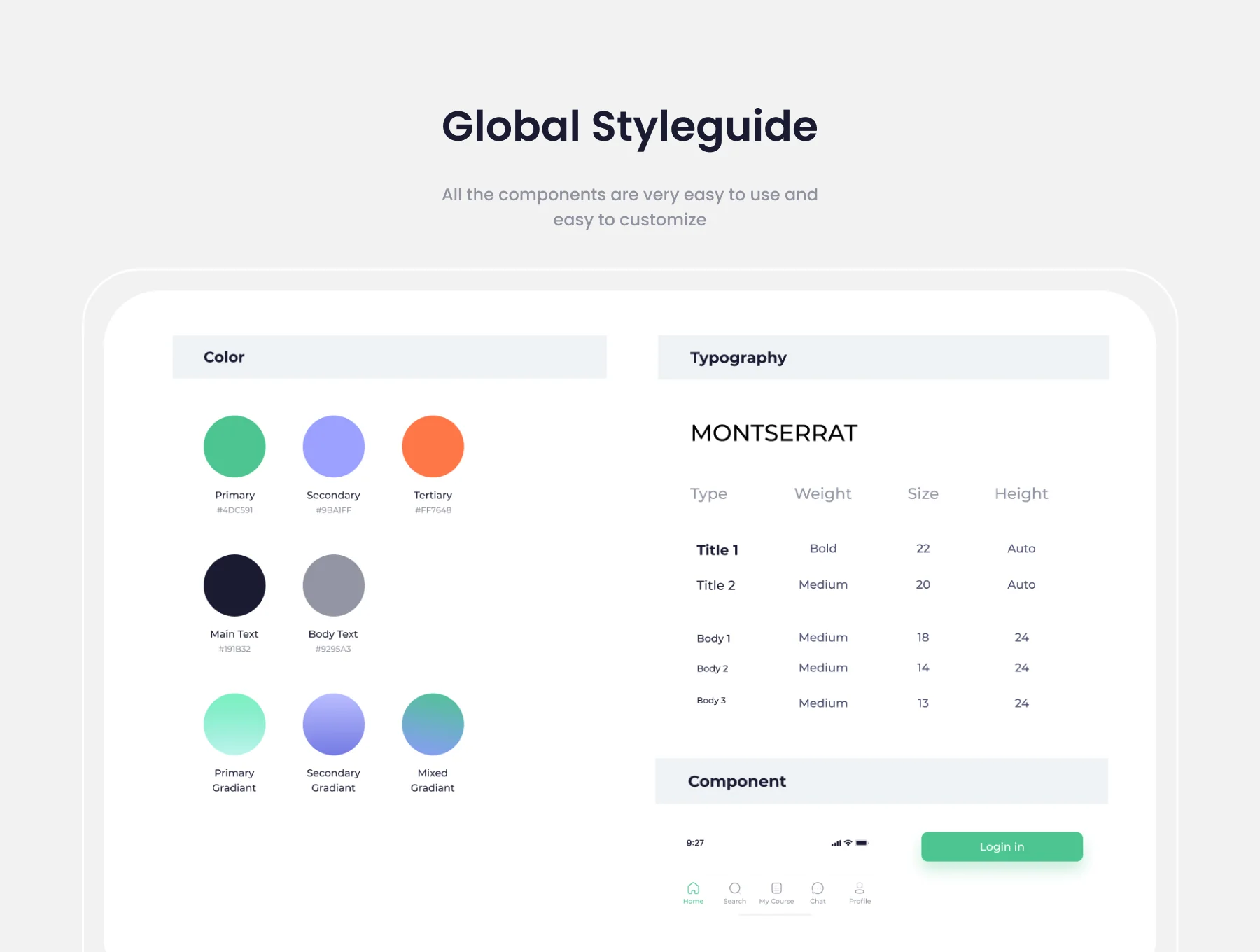
Task: Click size value 14
Action: coord(923,668)
